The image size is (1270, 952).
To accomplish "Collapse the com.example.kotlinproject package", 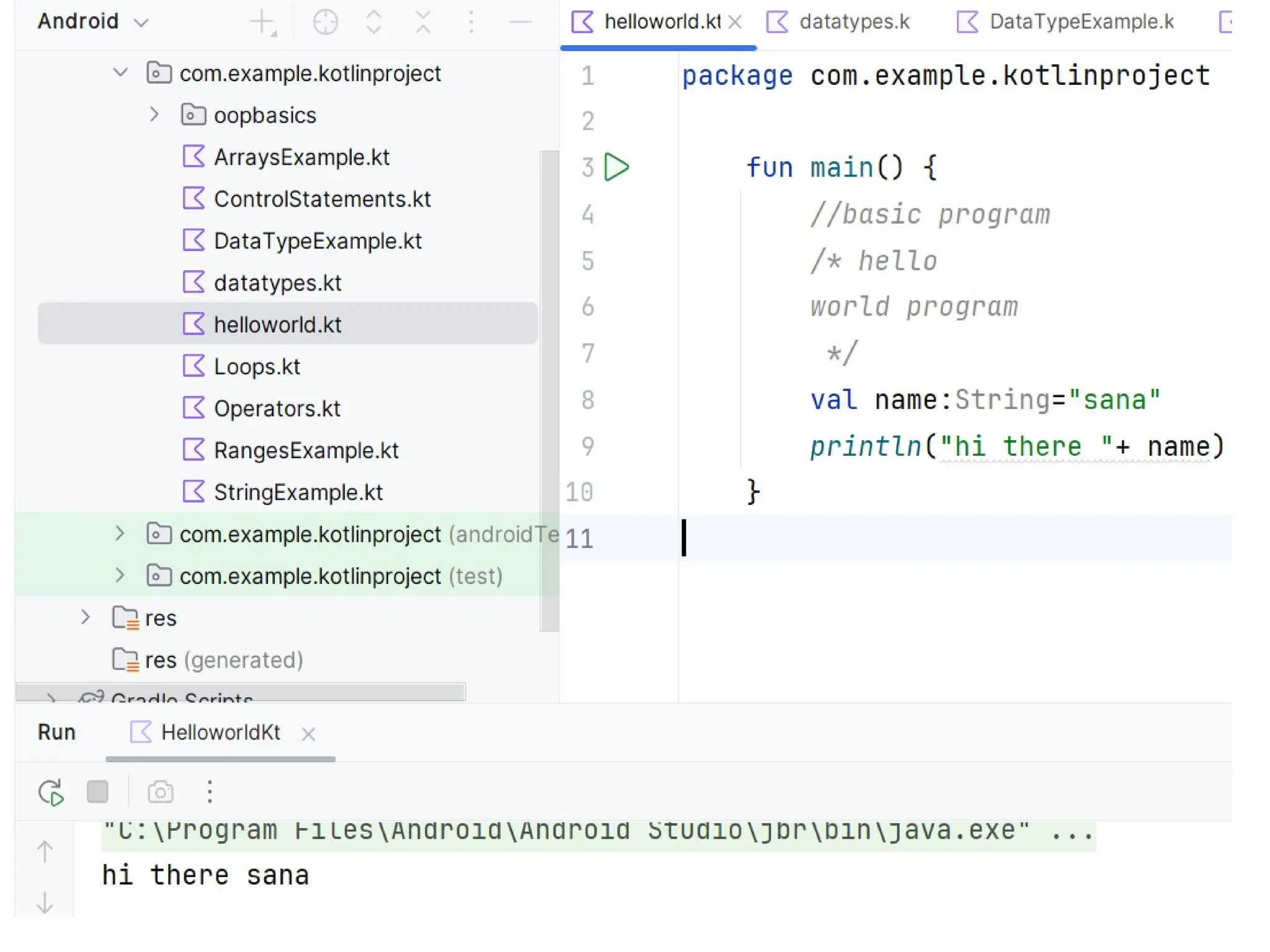I will pyautogui.click(x=120, y=73).
